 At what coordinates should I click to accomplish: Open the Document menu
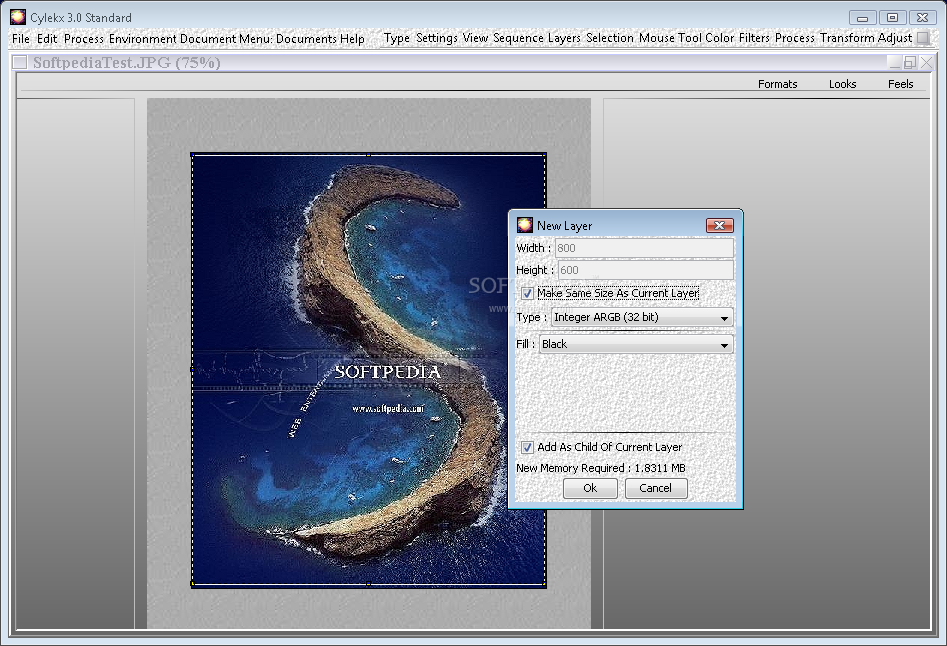208,39
